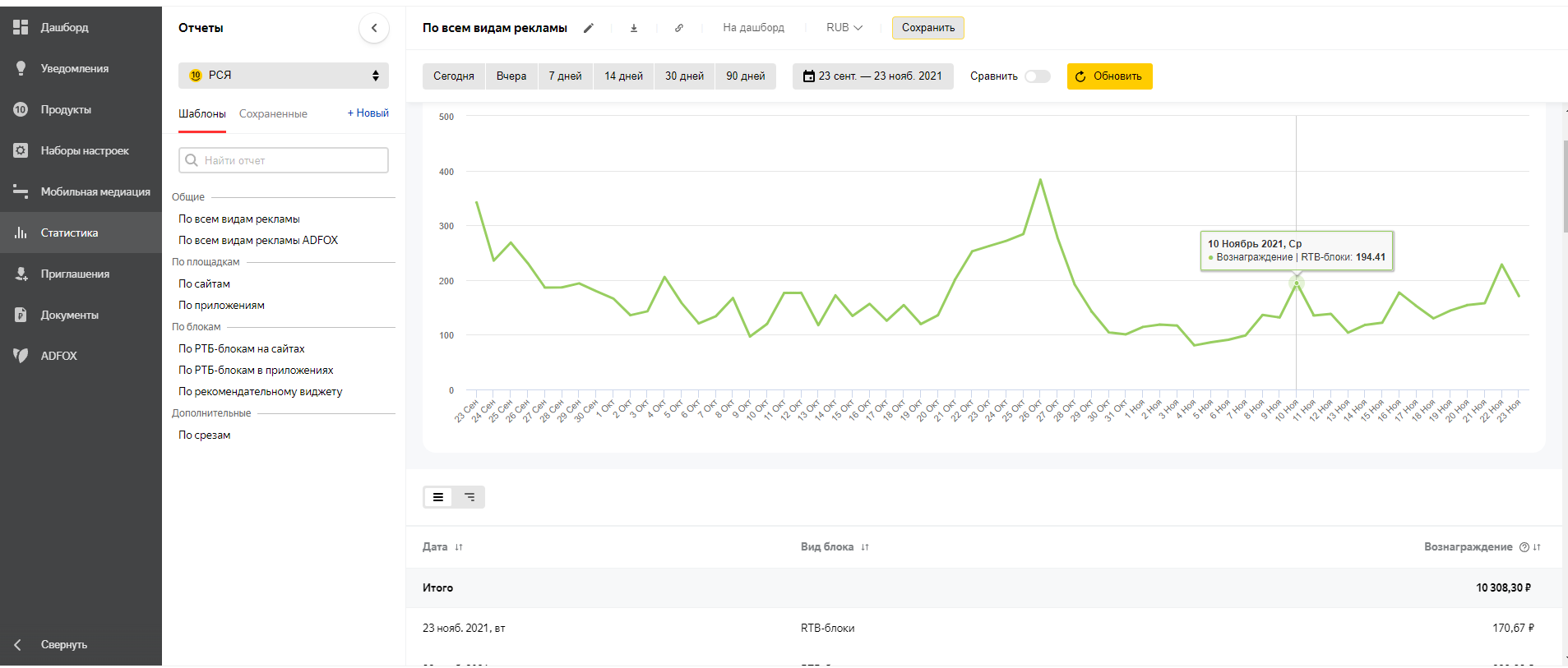
Task: Click the Наборы настроек gear icon
Action: tap(21, 150)
